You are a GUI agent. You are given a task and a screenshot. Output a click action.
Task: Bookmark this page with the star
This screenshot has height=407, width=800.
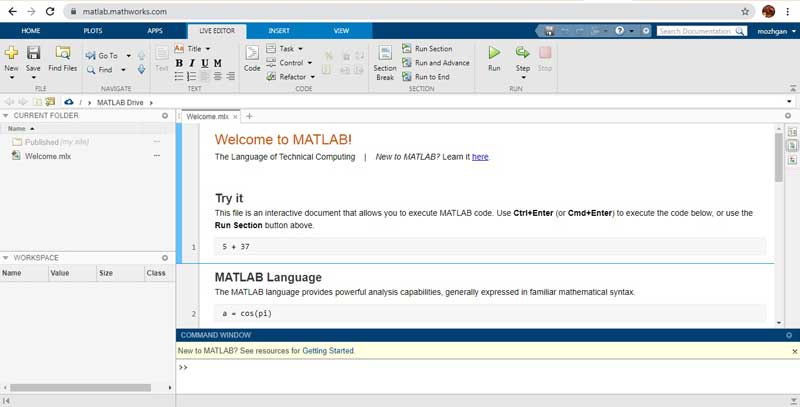click(745, 11)
